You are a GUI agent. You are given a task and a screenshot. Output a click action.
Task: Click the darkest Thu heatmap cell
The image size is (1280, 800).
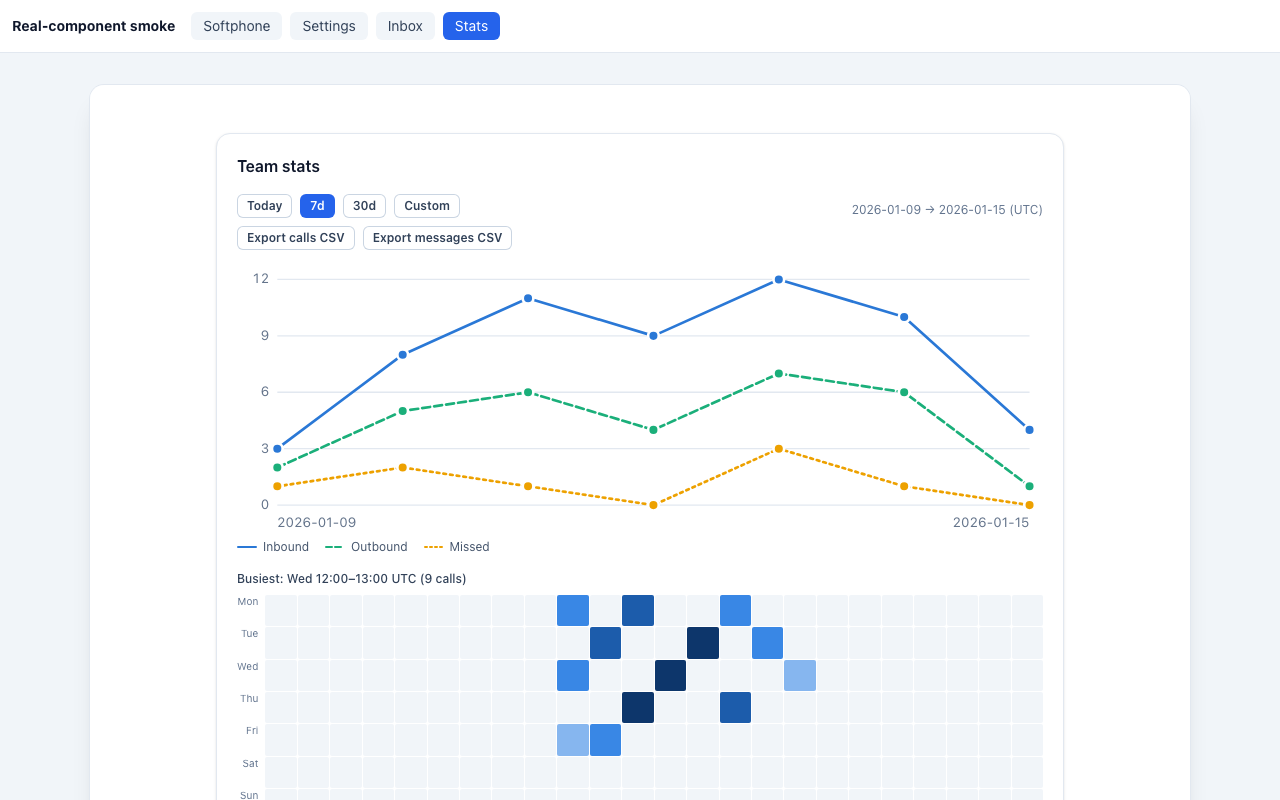pos(638,708)
